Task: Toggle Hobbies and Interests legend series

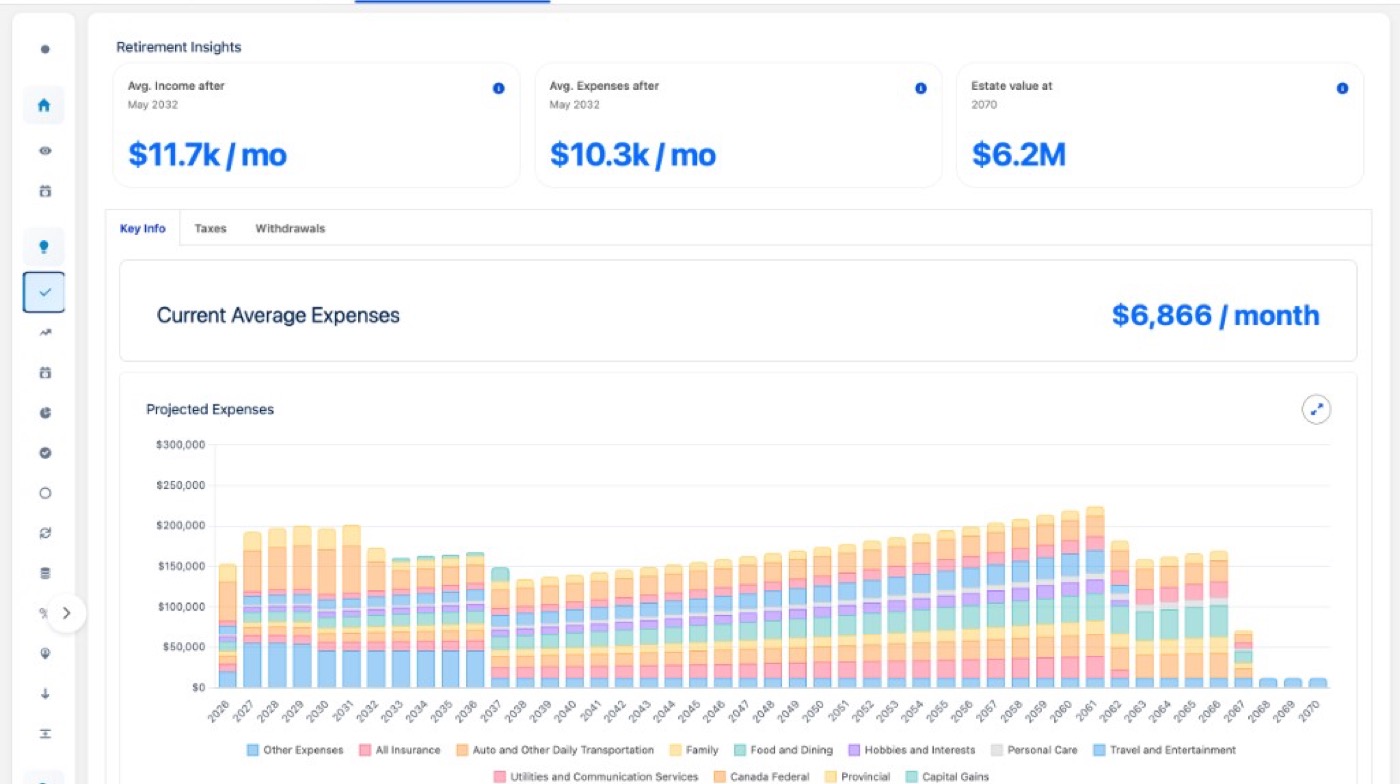Action: (x=910, y=750)
